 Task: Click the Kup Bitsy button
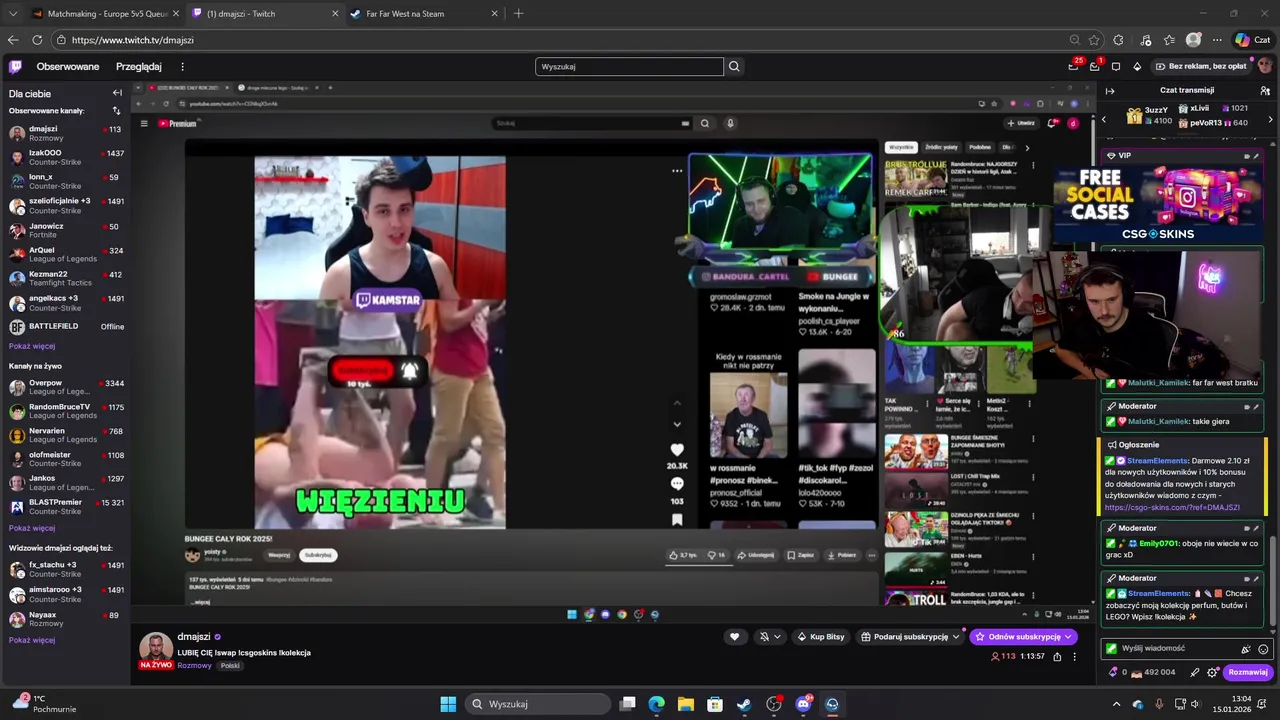pos(820,637)
